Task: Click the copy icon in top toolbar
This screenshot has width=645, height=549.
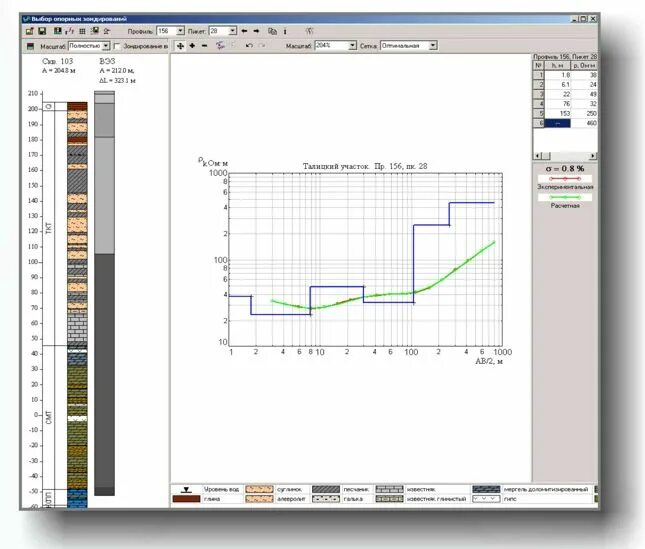Action: pyautogui.click(x=272, y=31)
